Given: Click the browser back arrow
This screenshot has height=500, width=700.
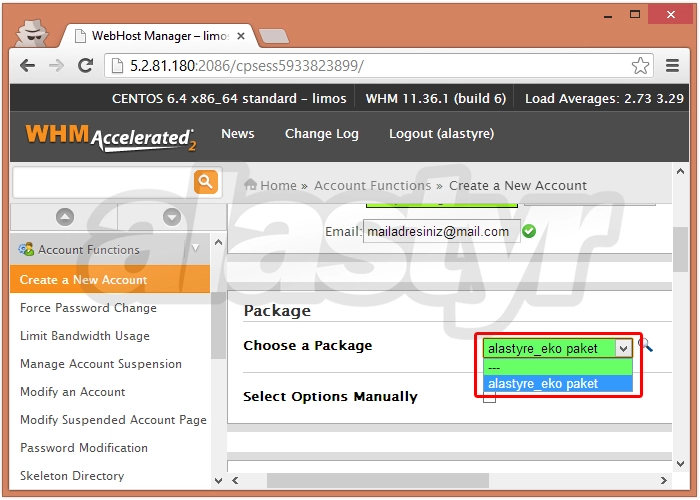Looking at the screenshot, I should pyautogui.click(x=28, y=66).
